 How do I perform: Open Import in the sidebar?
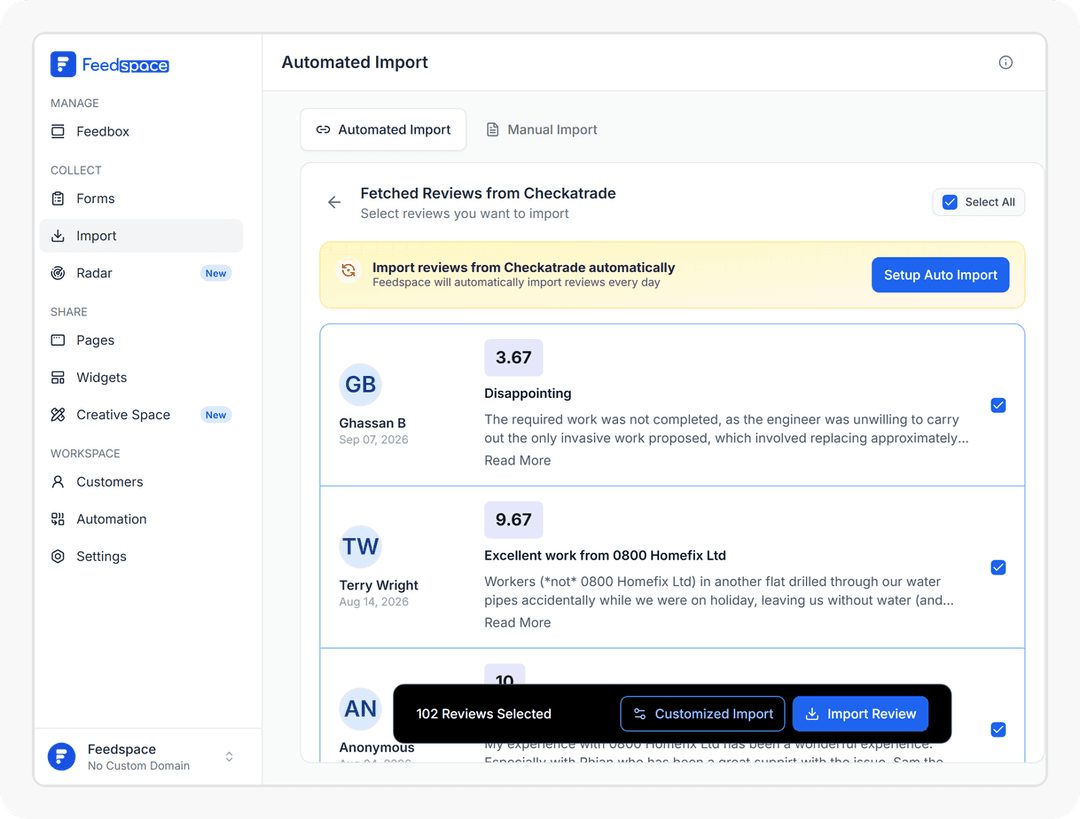[141, 236]
